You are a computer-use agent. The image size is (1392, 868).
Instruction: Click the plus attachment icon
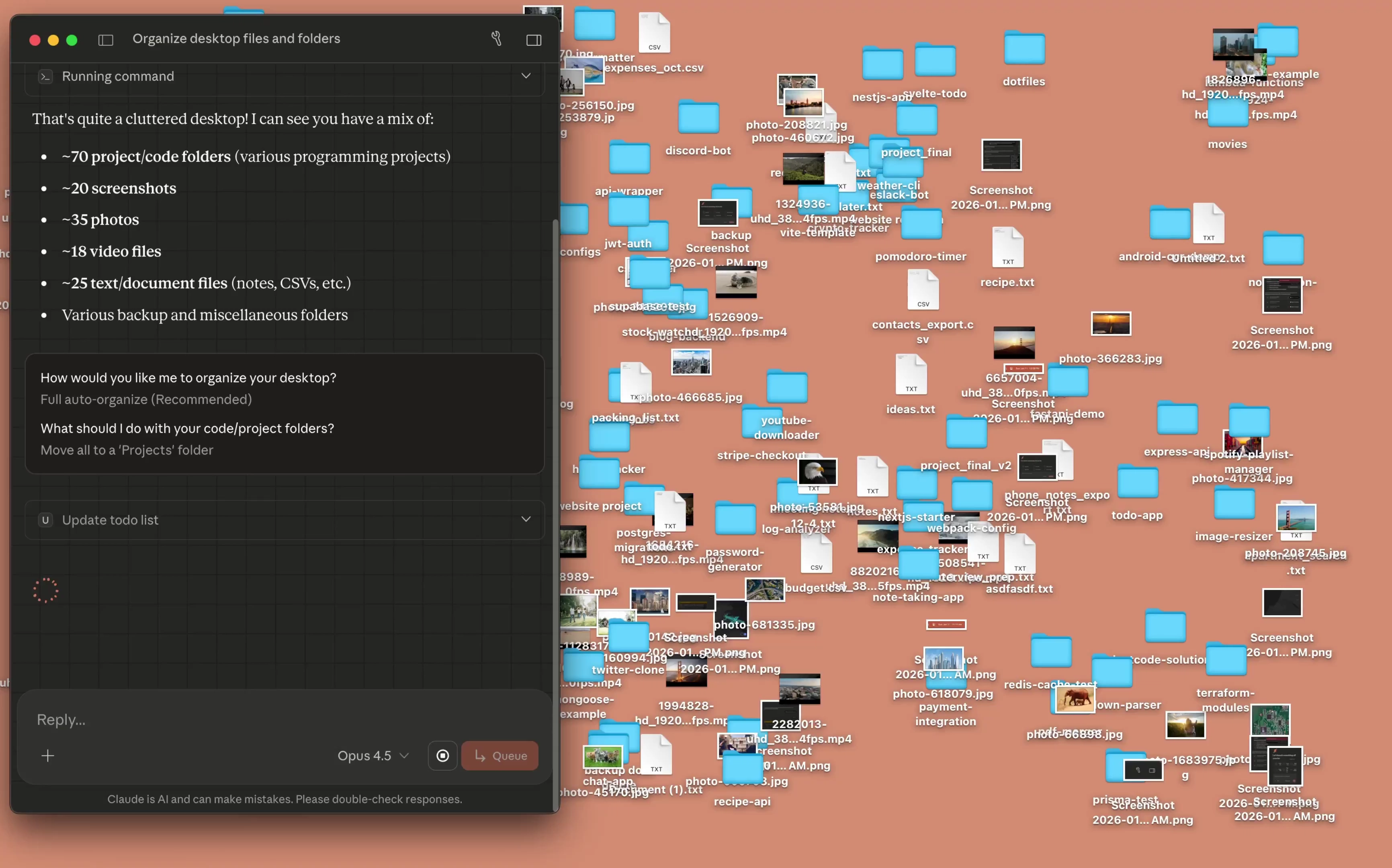(x=48, y=755)
